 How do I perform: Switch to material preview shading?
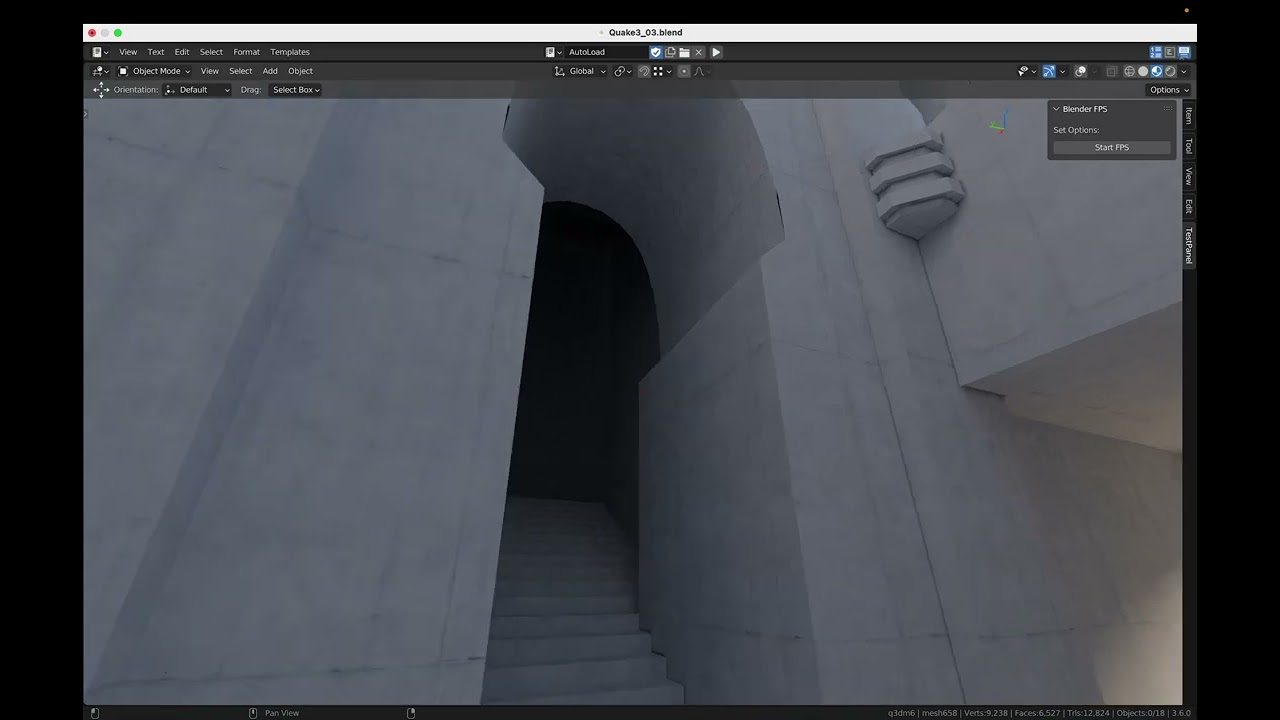1157,71
